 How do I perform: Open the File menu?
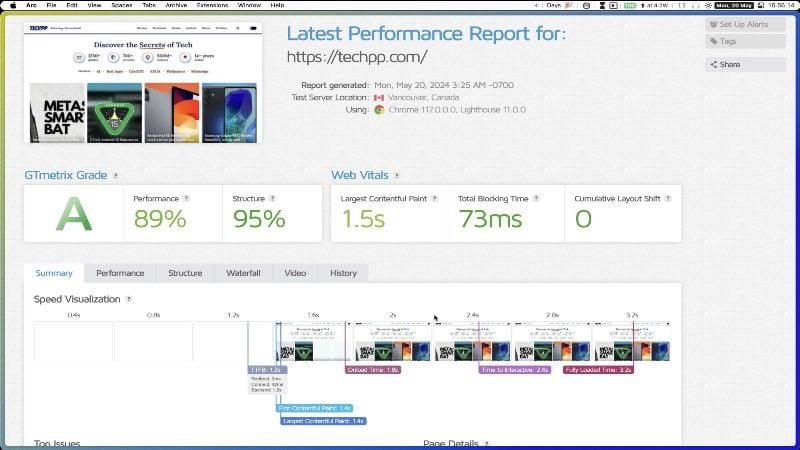pyautogui.click(x=51, y=5)
